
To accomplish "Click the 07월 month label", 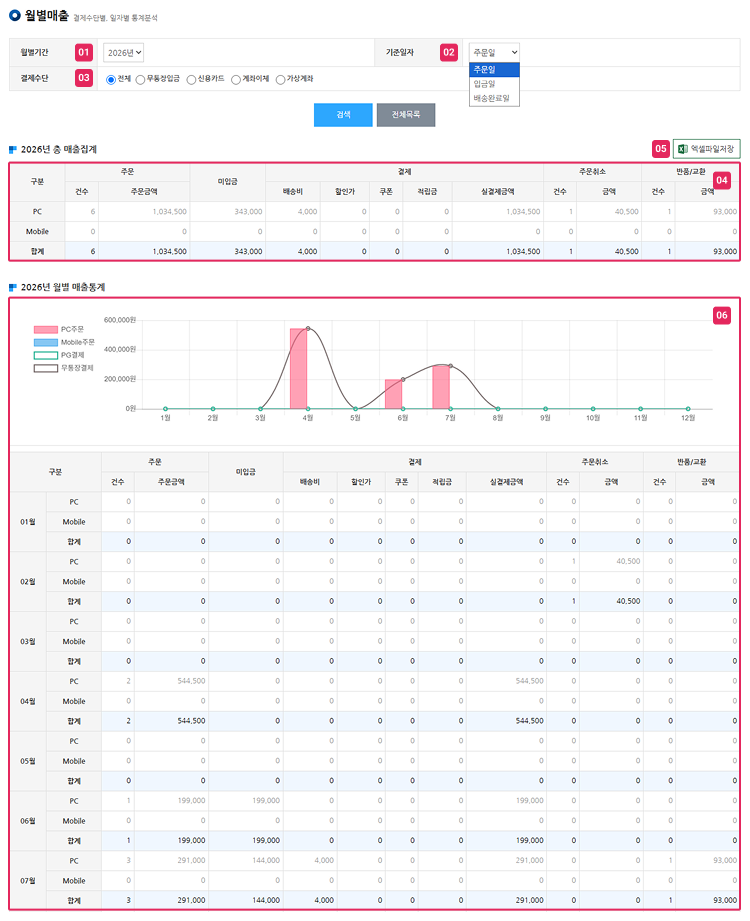I will (28, 881).
